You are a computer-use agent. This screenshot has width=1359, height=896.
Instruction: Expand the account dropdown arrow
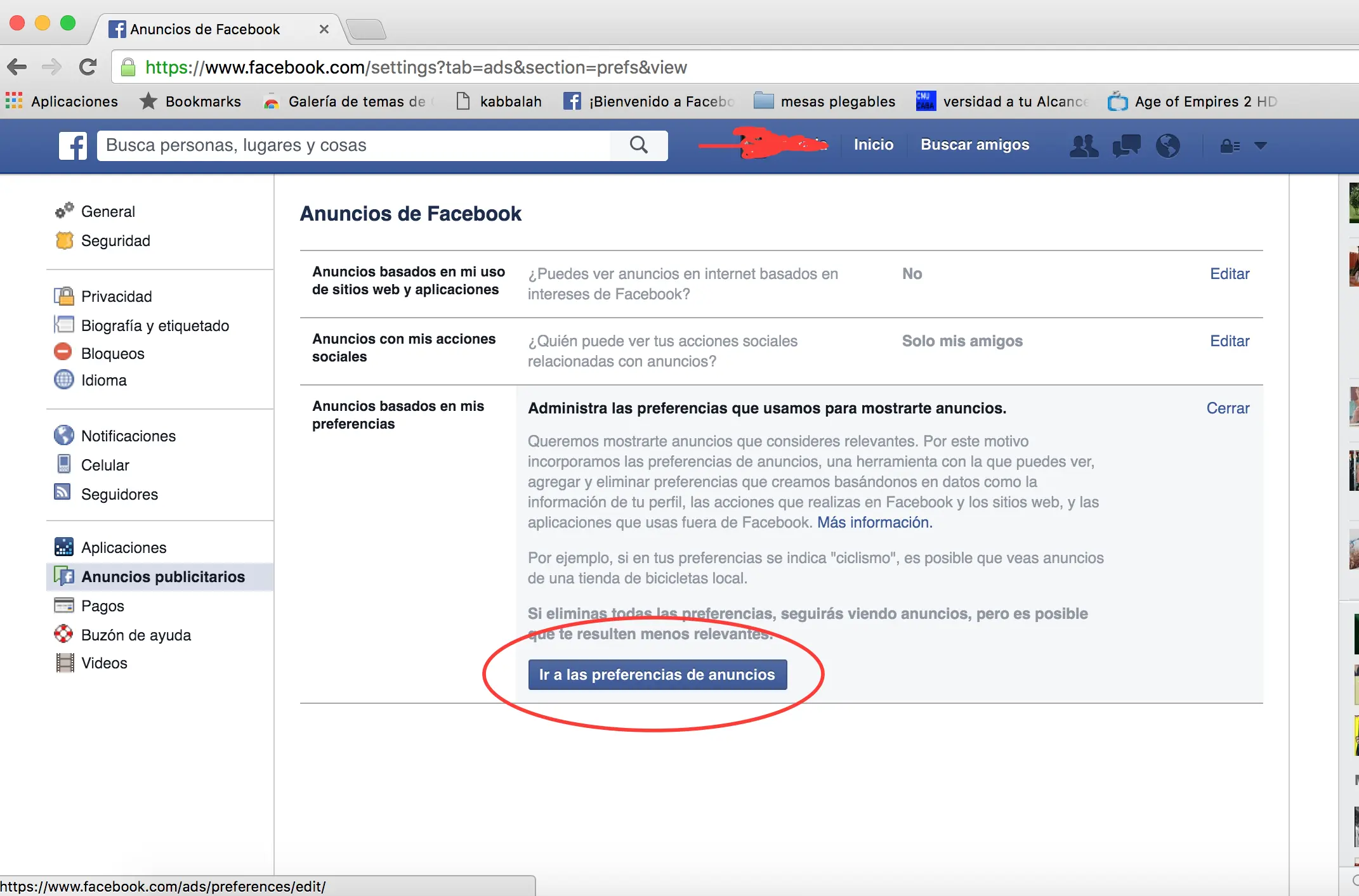tap(1260, 146)
